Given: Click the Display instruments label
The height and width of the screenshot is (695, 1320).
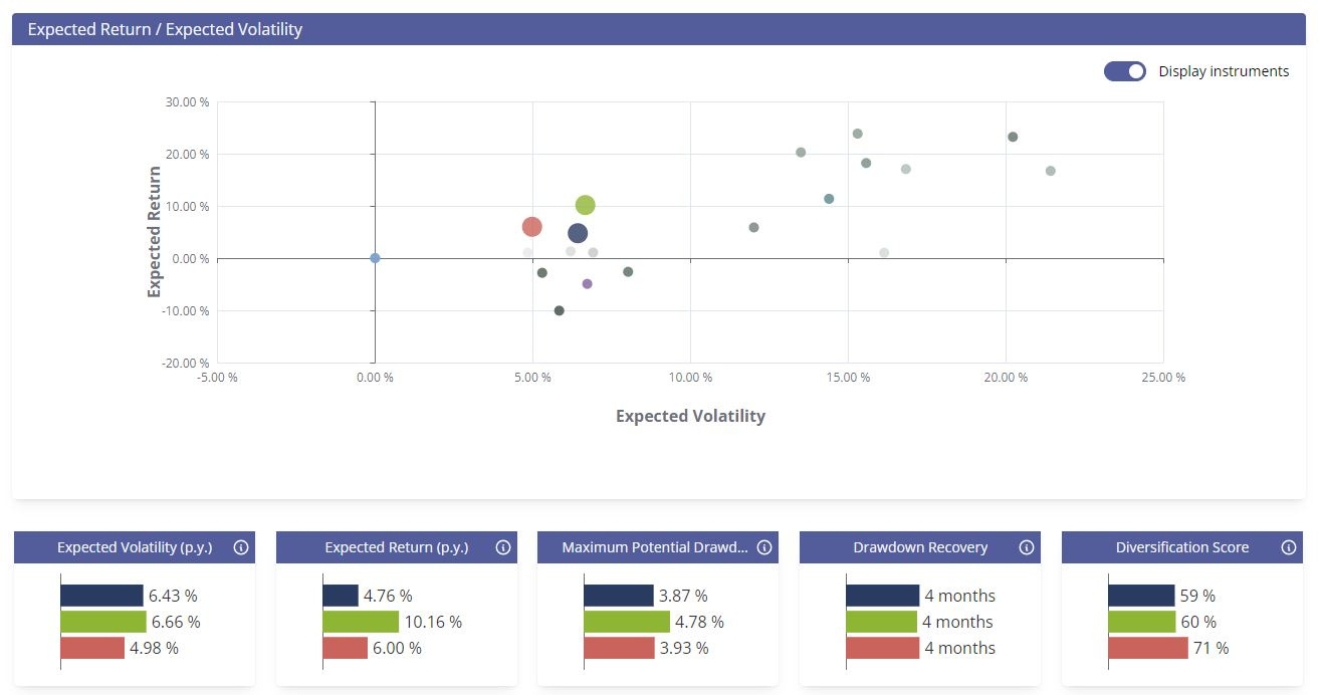Looking at the screenshot, I should click(x=1223, y=71).
